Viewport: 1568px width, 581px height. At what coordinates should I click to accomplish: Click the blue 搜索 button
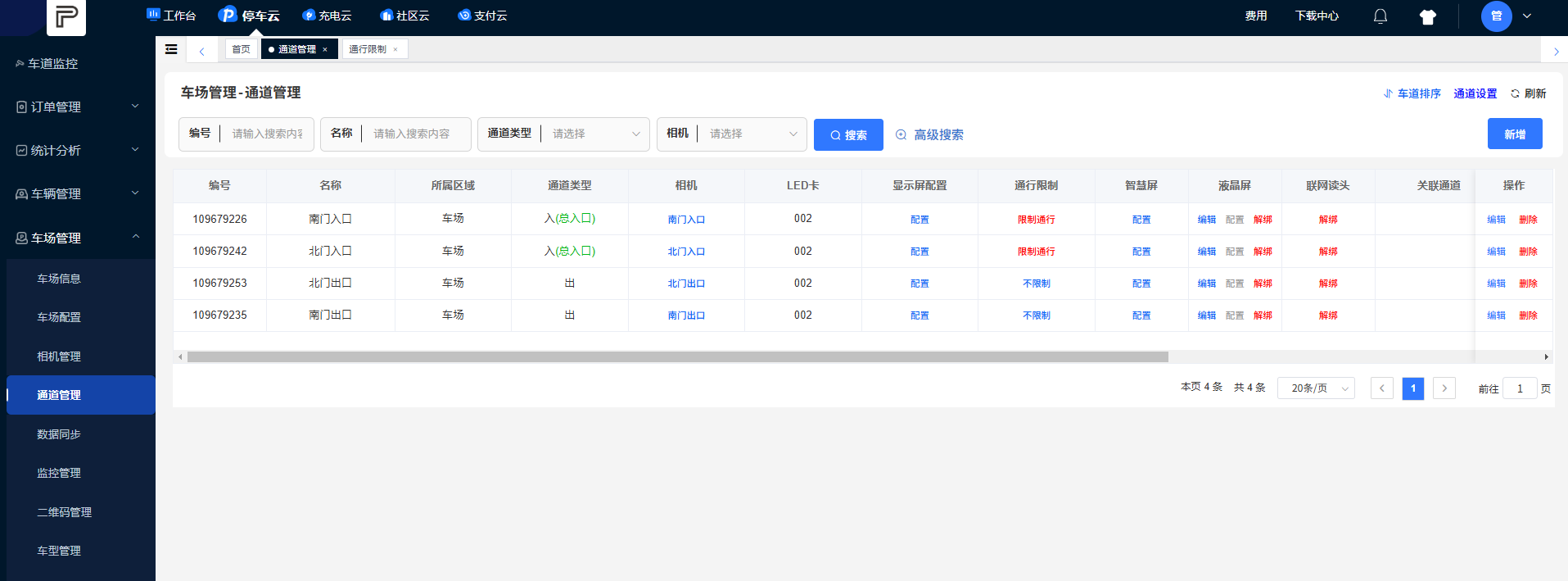tap(848, 134)
